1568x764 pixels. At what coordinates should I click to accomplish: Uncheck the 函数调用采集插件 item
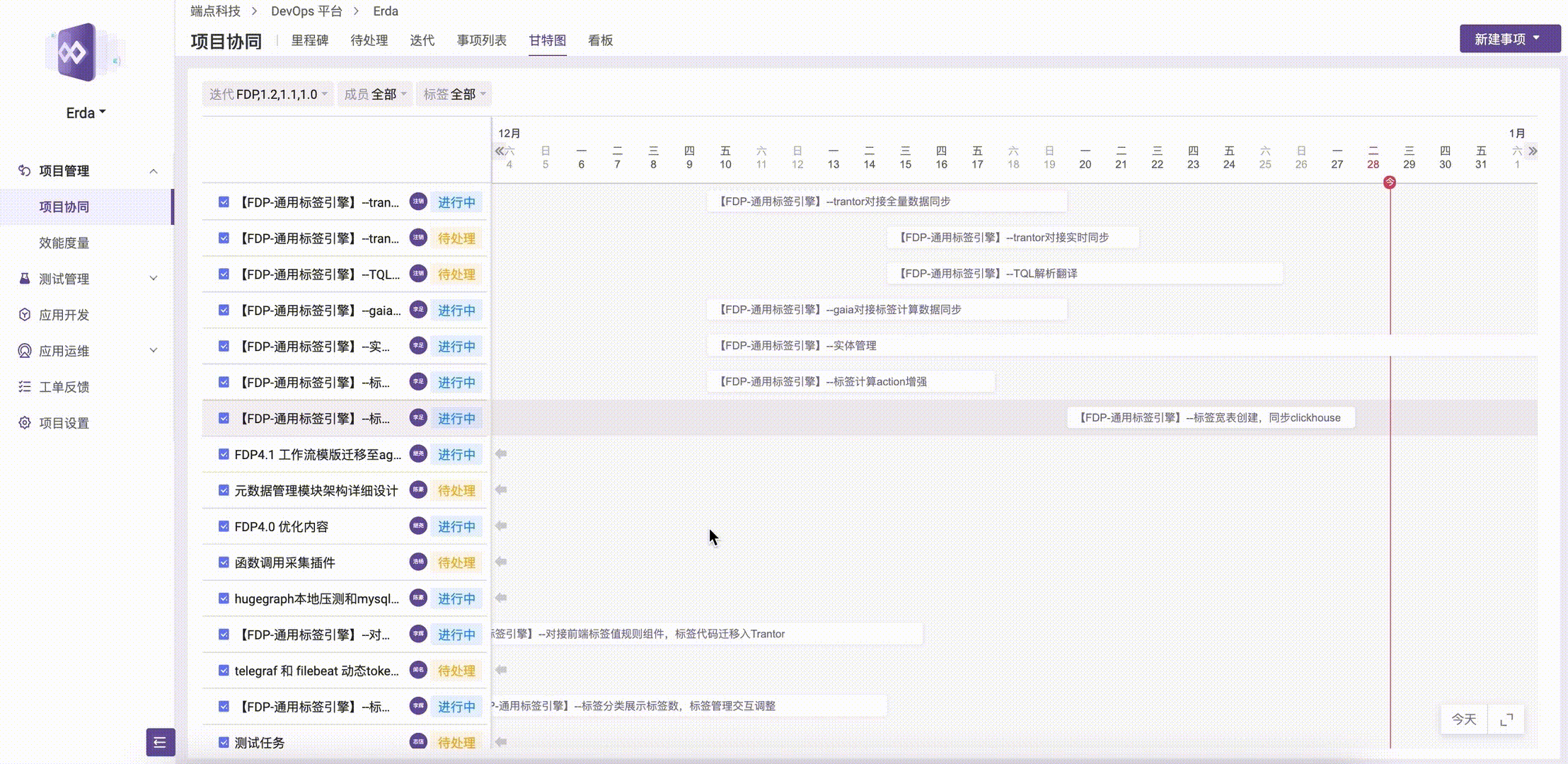(x=223, y=562)
